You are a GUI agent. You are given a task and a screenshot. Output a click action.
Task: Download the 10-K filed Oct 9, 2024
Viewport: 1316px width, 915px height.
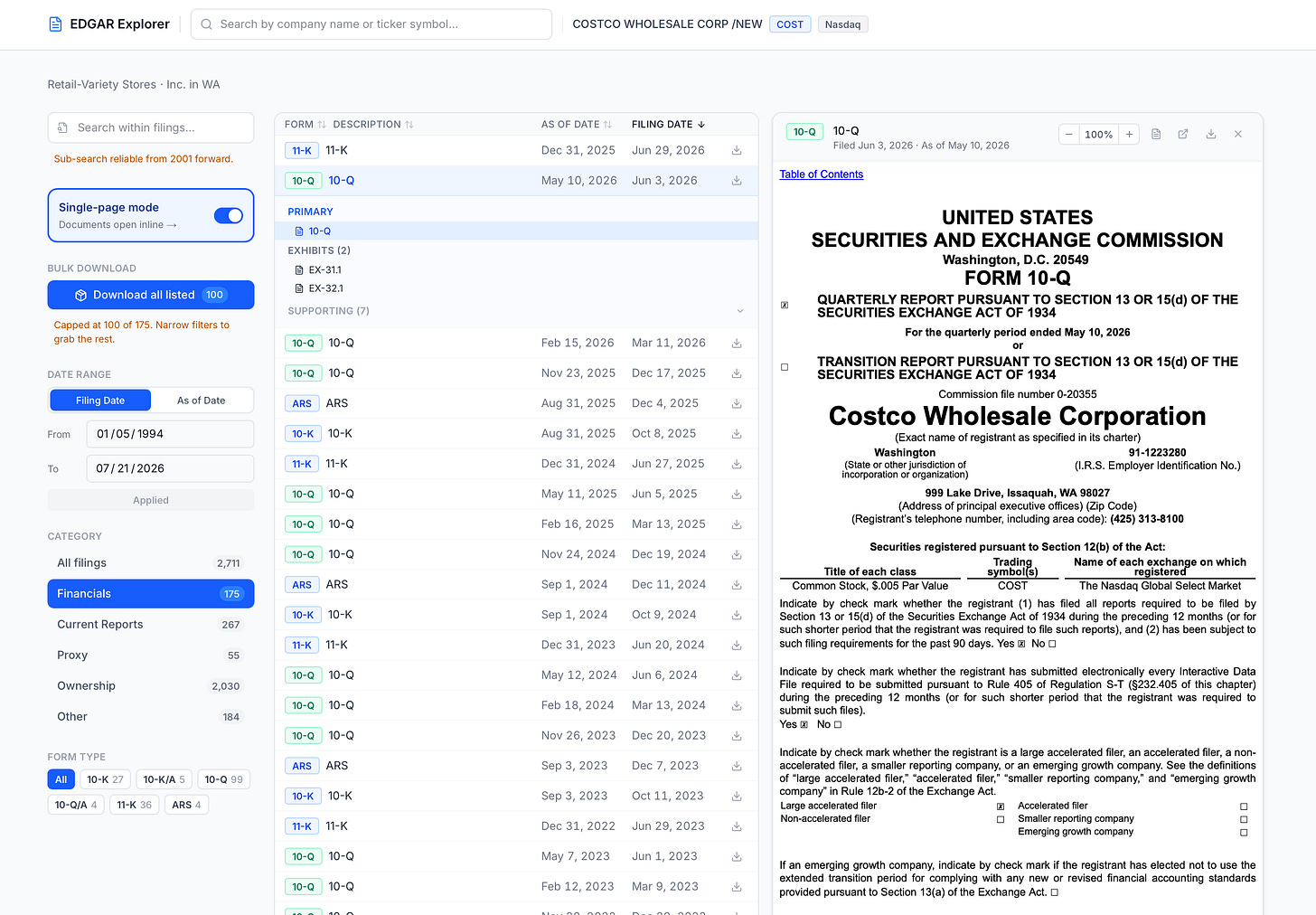[737, 615]
